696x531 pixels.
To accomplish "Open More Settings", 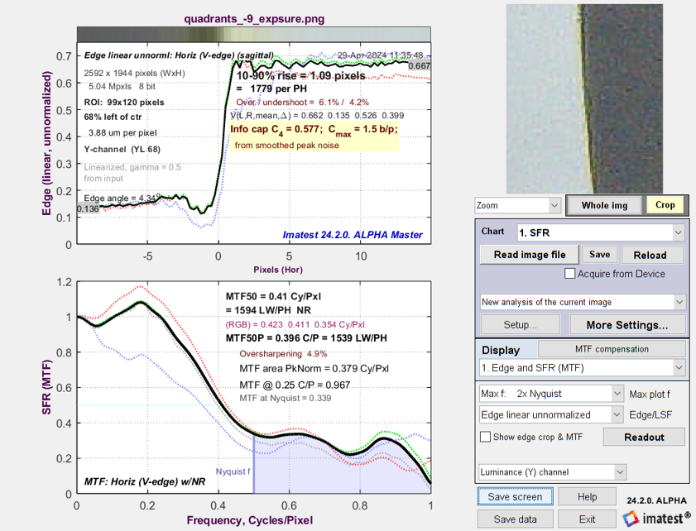I will (627, 325).
